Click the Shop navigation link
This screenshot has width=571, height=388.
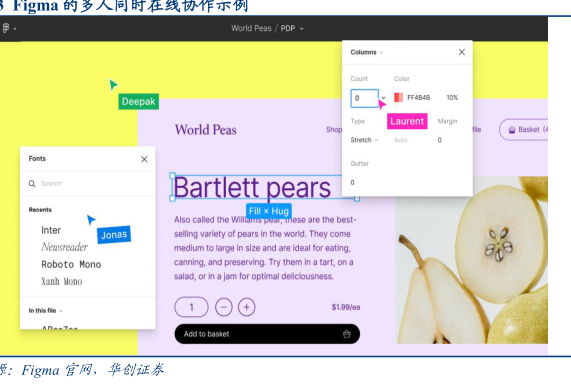point(333,130)
